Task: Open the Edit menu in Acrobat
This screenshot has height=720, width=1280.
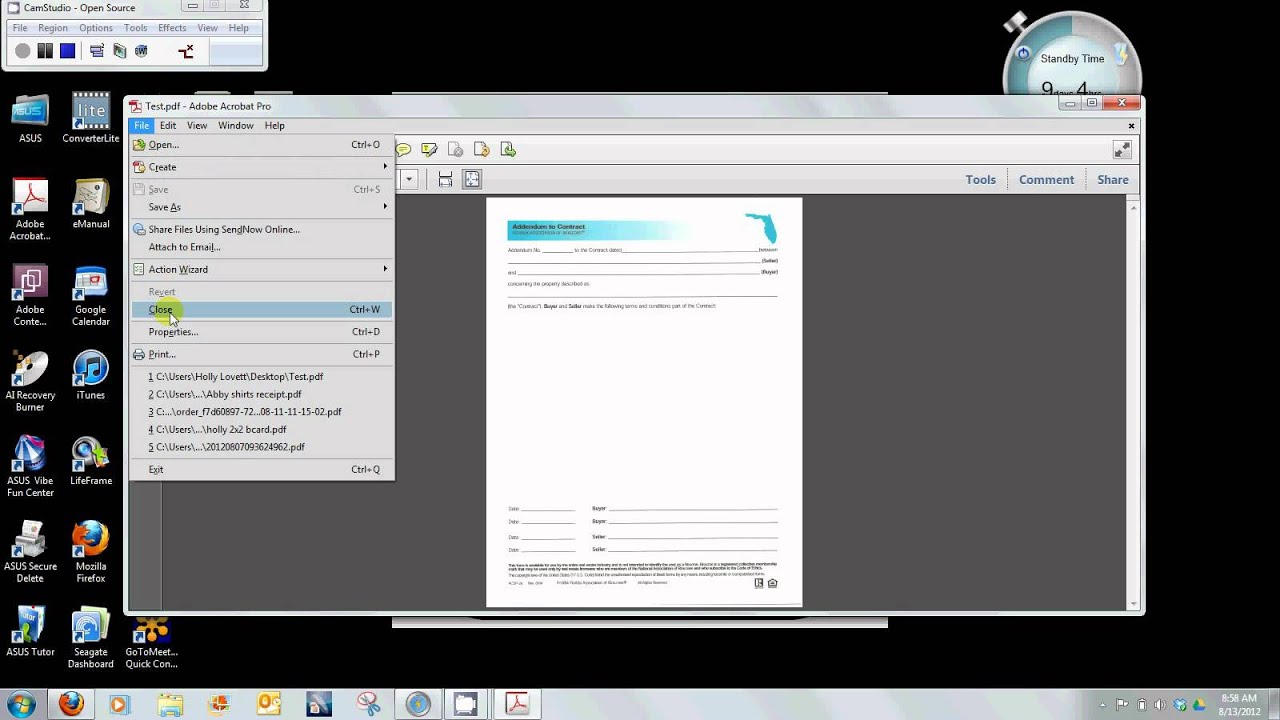Action: click(168, 126)
